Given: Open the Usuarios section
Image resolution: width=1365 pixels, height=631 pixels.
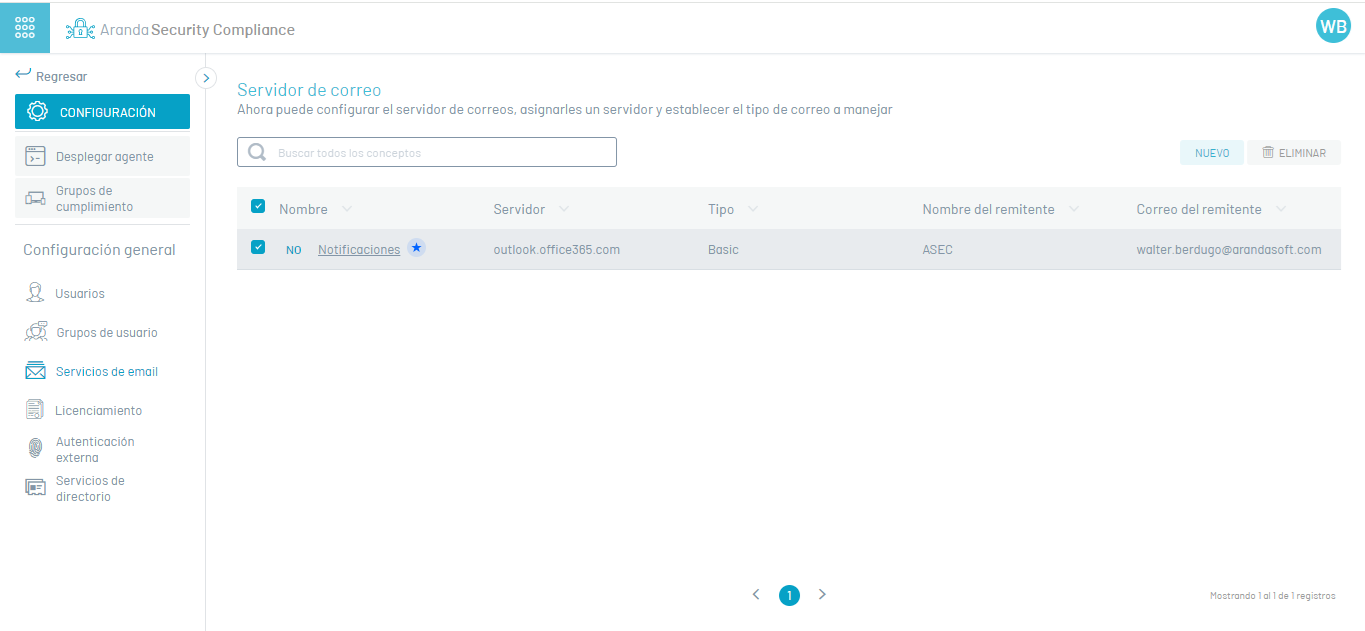Looking at the screenshot, I should [80, 293].
